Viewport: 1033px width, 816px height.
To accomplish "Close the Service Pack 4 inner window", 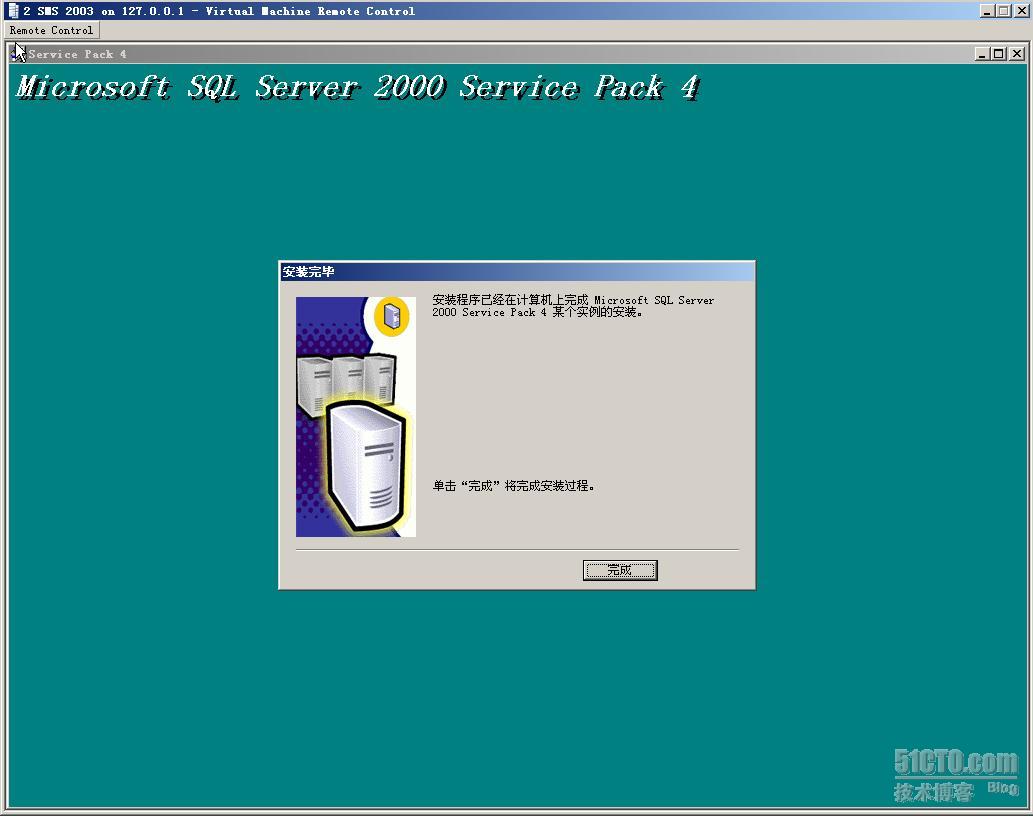I will [1017, 54].
